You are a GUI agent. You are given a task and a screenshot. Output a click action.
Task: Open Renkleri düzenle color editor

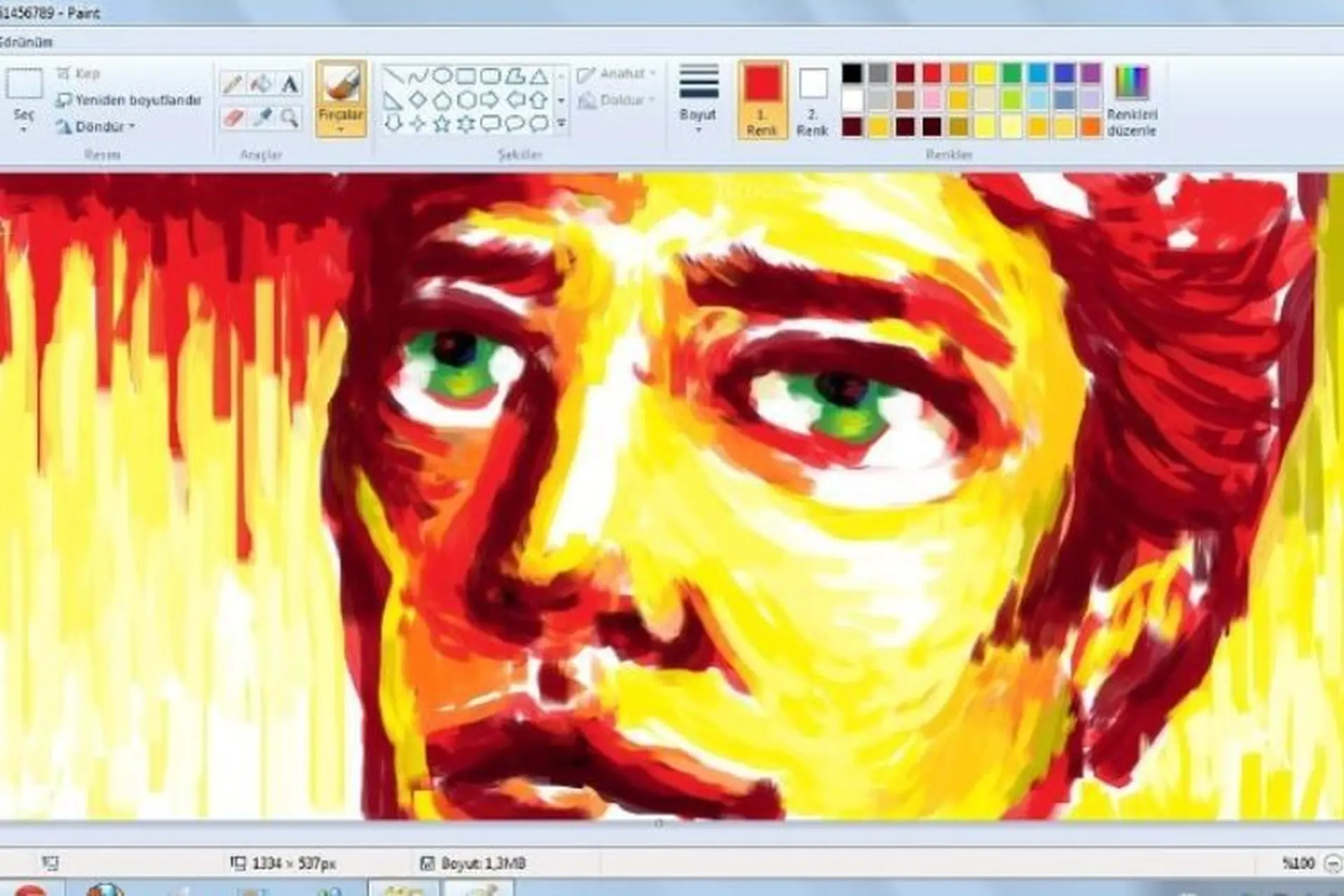[x=1131, y=99]
